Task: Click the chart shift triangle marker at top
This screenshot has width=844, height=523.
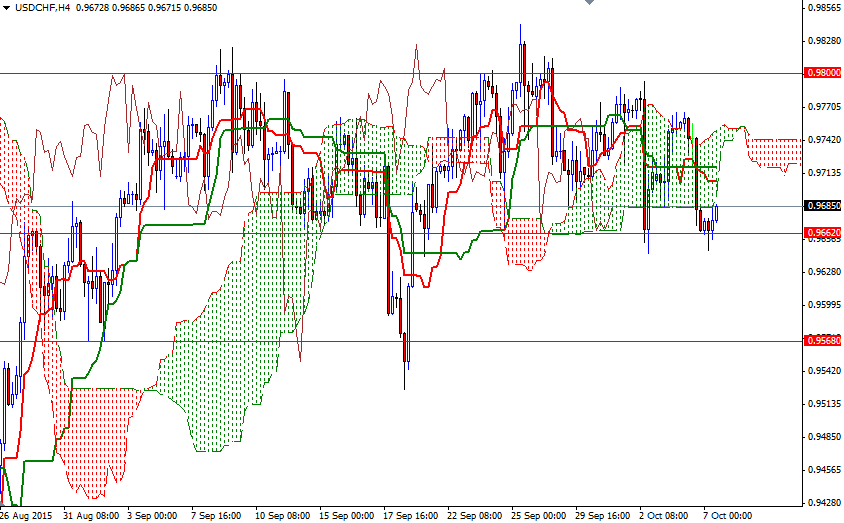Action: 590,3
